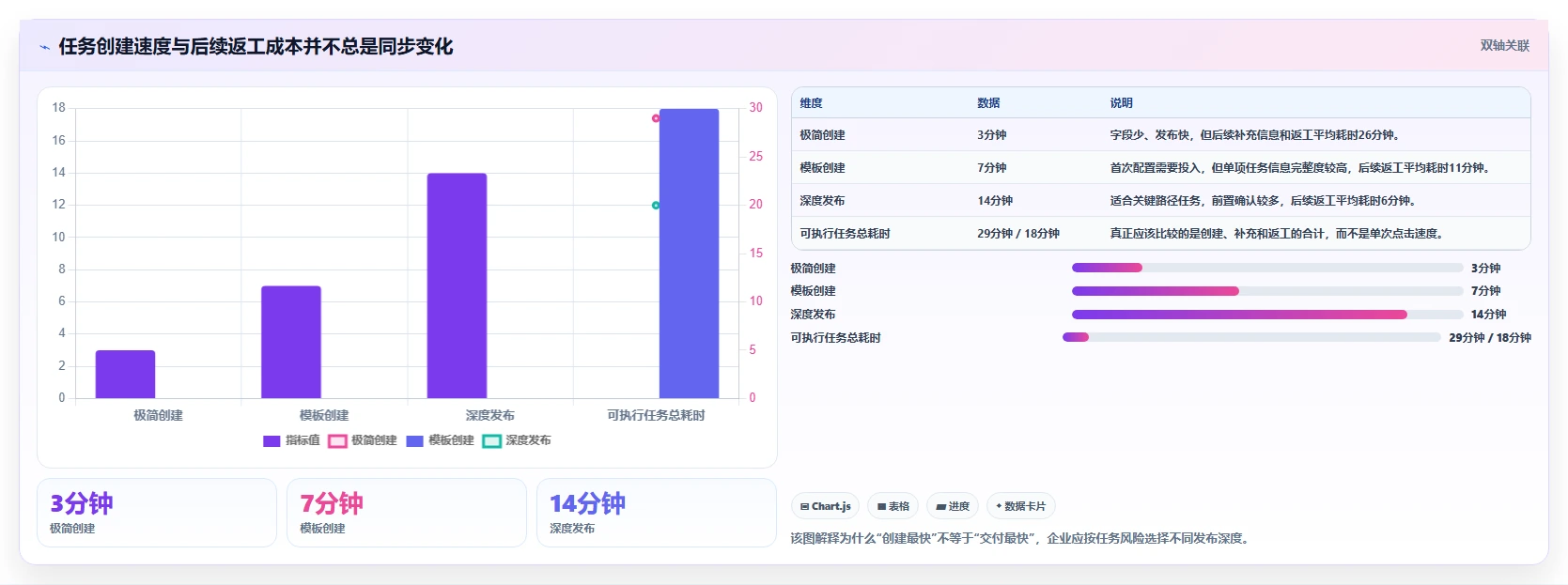
Task: Click the 维度 column header
Action: click(x=812, y=103)
